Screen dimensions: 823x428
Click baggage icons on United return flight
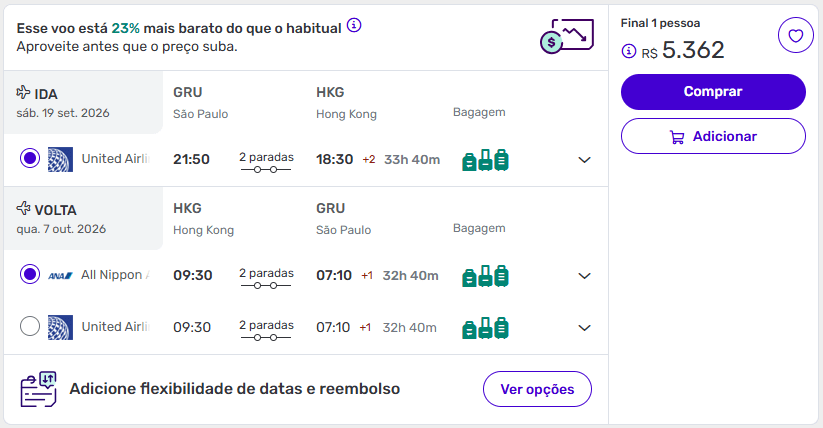485,327
